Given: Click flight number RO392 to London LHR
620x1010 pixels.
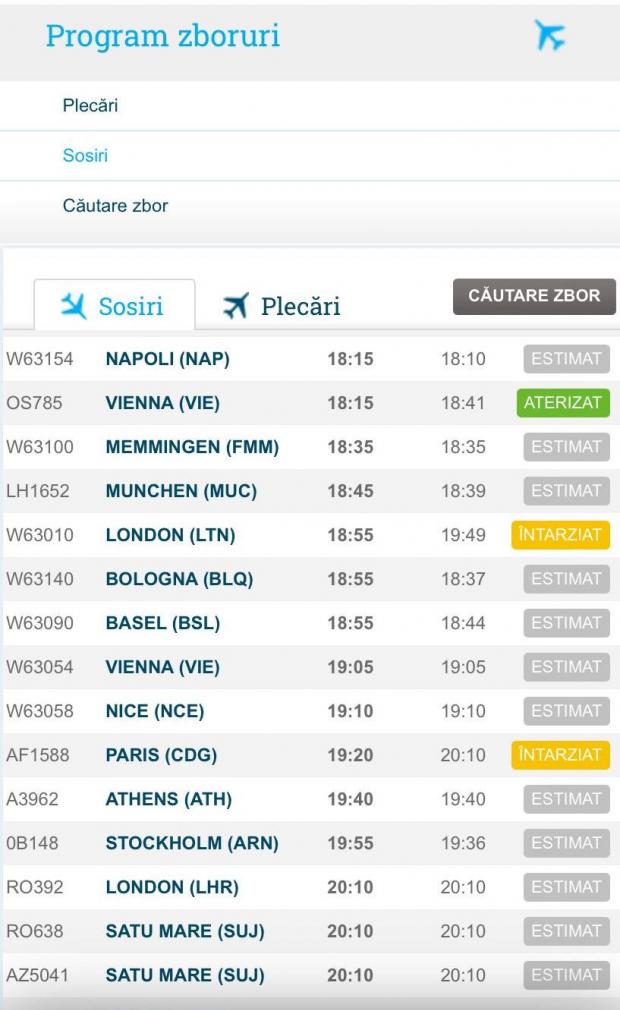Looking at the screenshot, I should click(x=35, y=887).
